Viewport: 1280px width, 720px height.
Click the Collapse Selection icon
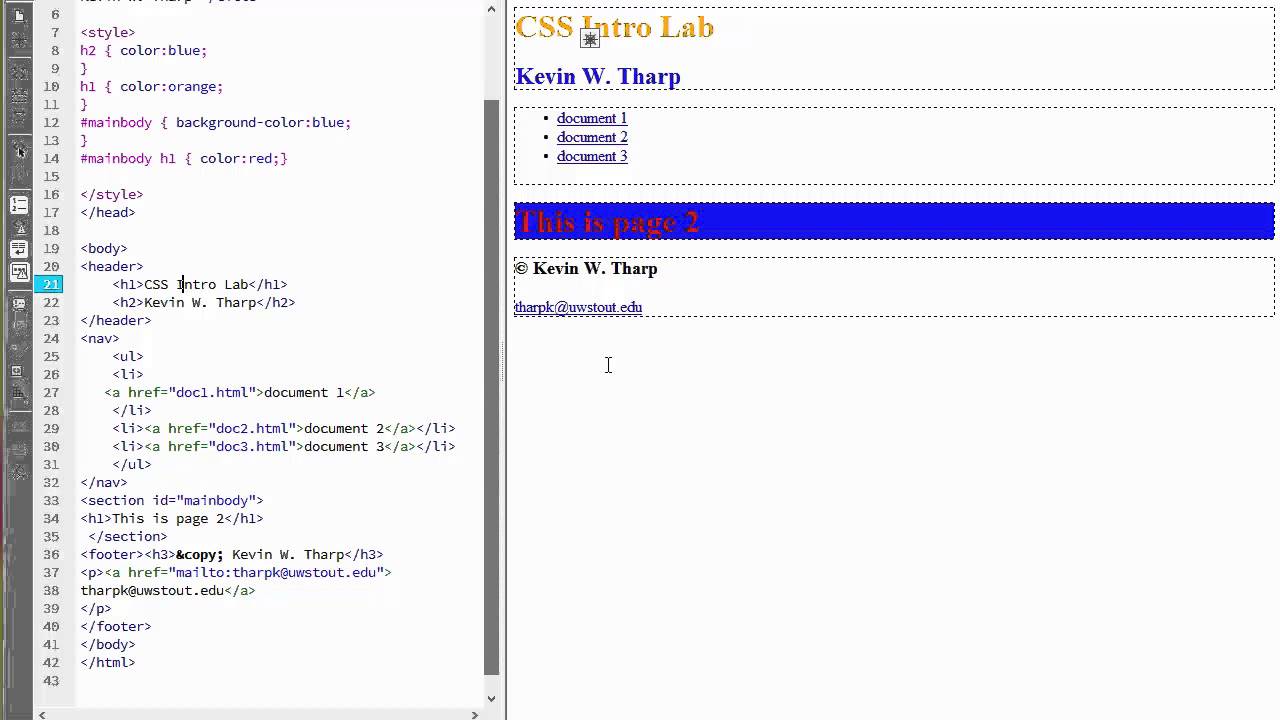pos(19,93)
